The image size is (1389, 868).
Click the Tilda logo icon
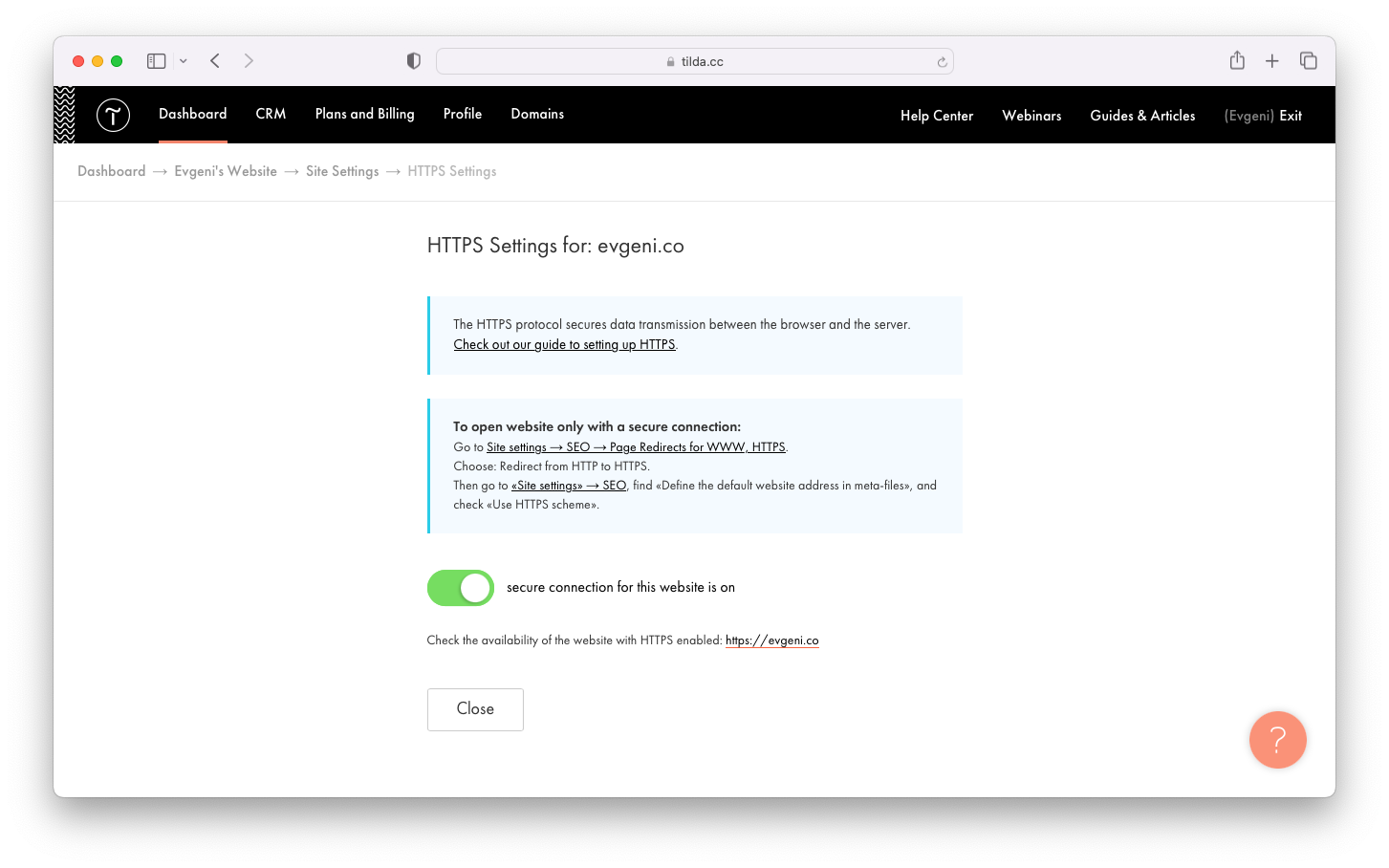(112, 115)
